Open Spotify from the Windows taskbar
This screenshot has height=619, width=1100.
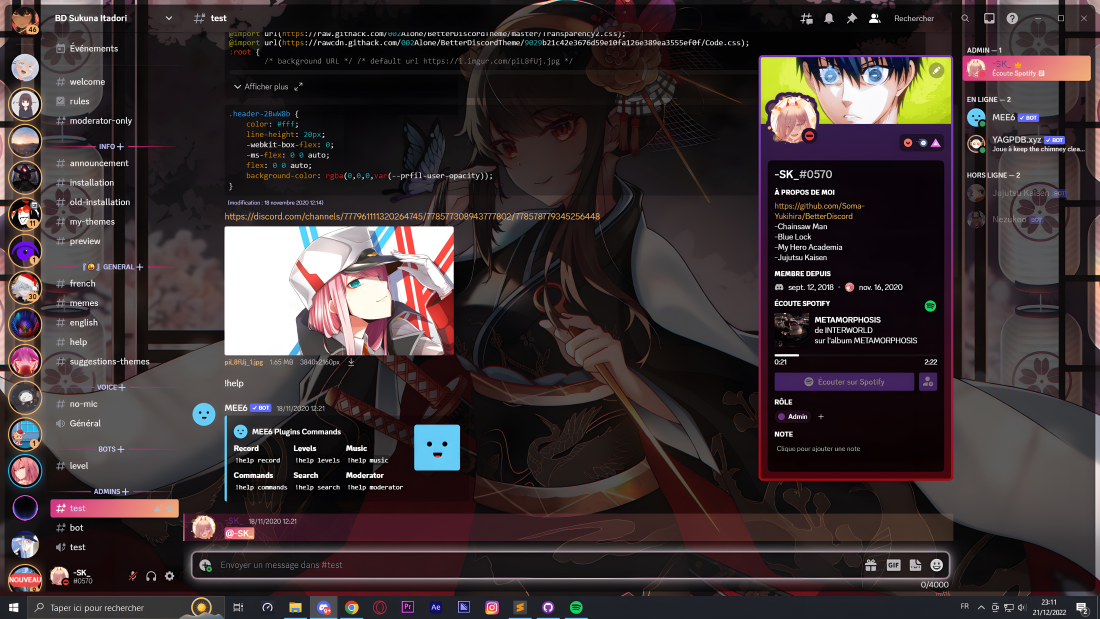(576, 607)
